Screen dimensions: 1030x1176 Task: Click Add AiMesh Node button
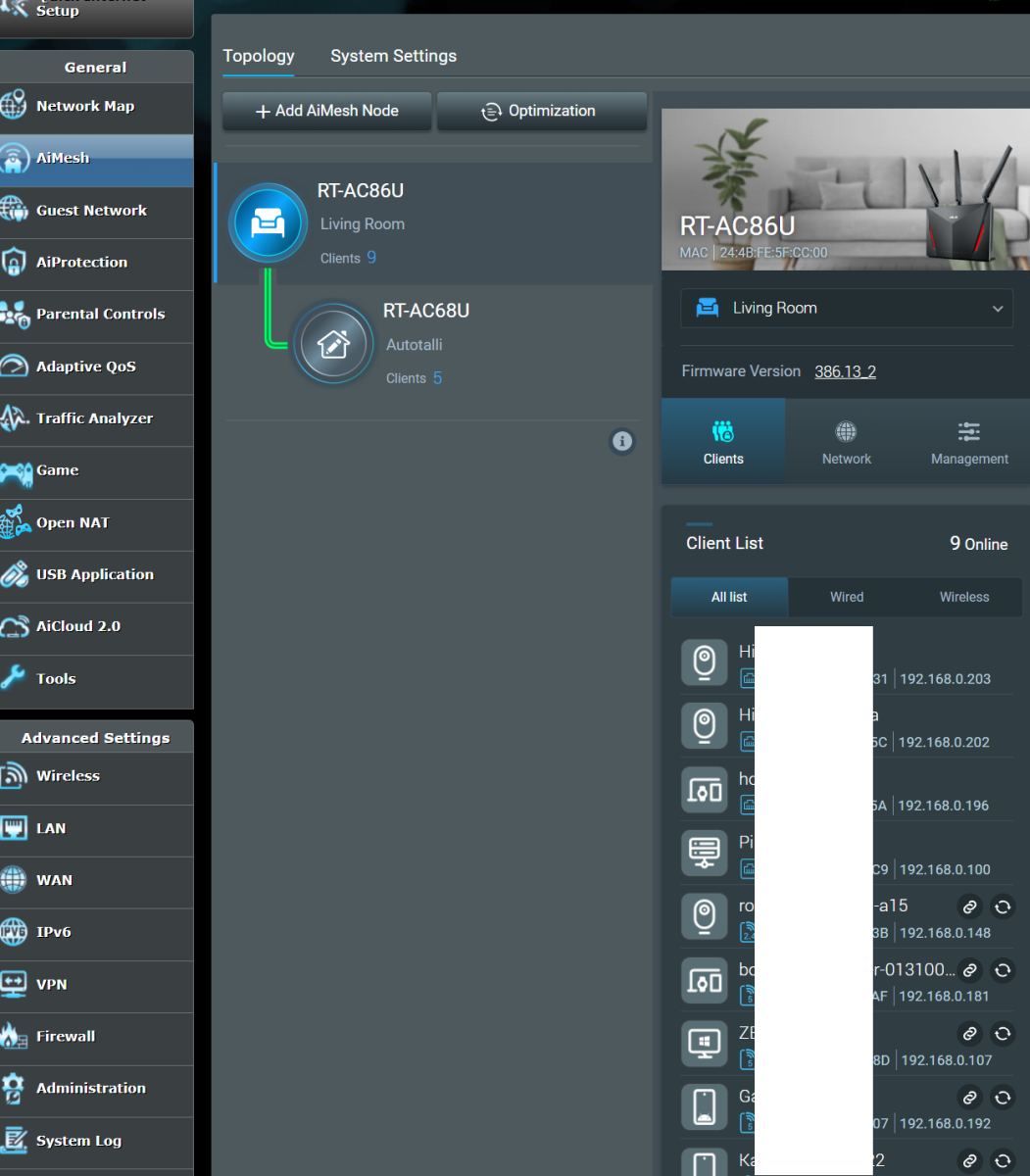pos(327,112)
